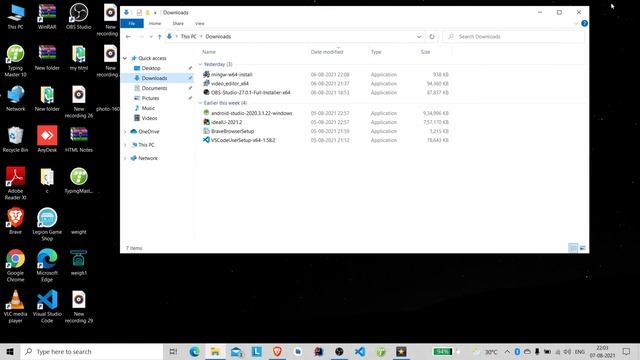Click the Search Downloads field

coord(513,36)
